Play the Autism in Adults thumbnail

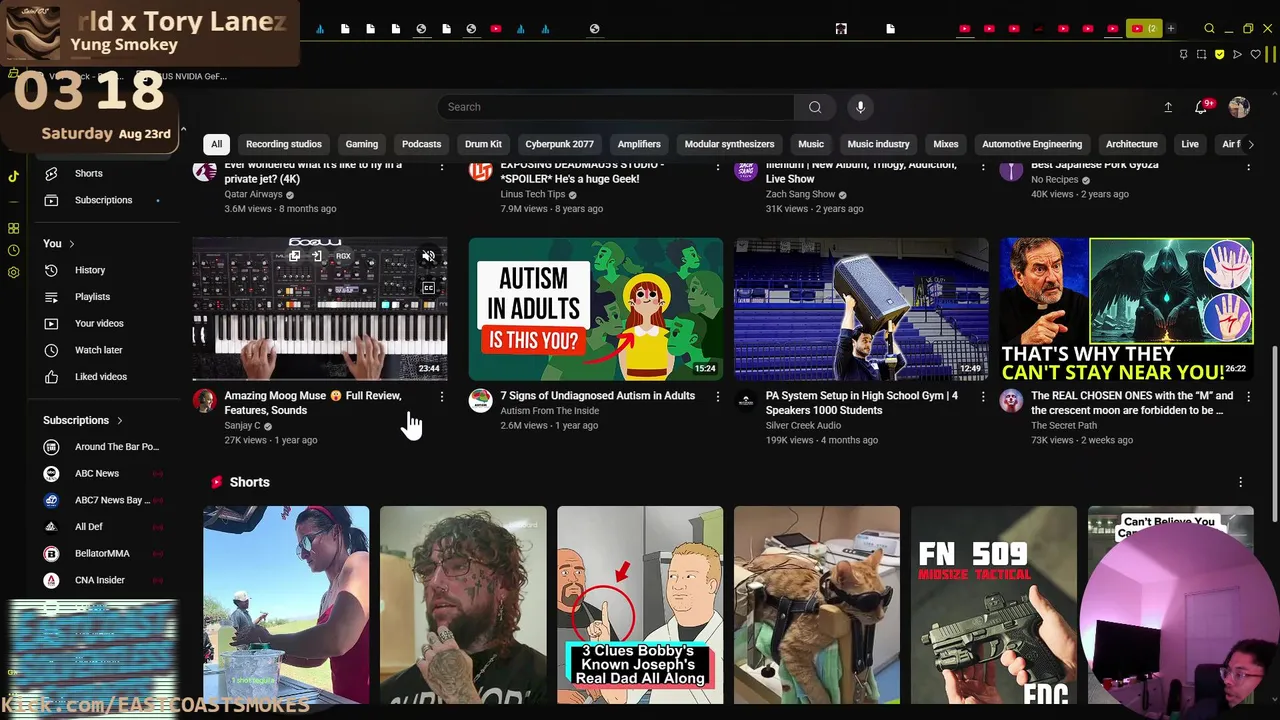click(x=596, y=309)
